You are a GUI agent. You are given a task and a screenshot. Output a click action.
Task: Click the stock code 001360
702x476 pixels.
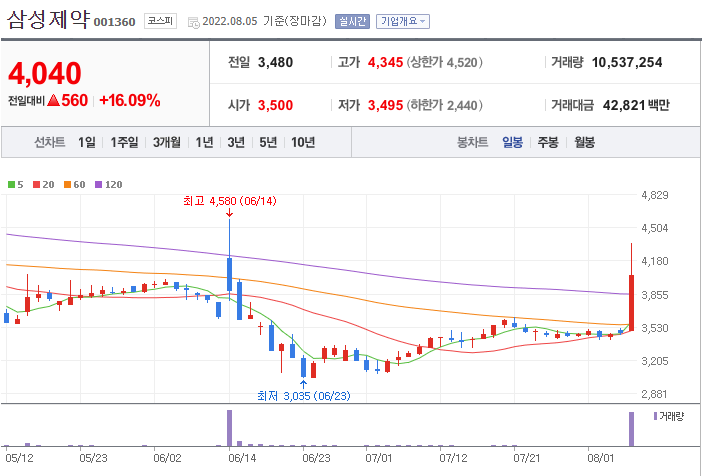(x=115, y=22)
